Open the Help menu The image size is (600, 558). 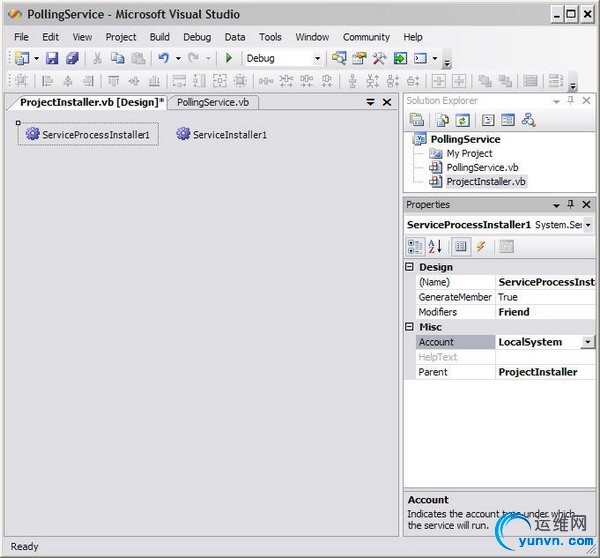[x=413, y=37]
